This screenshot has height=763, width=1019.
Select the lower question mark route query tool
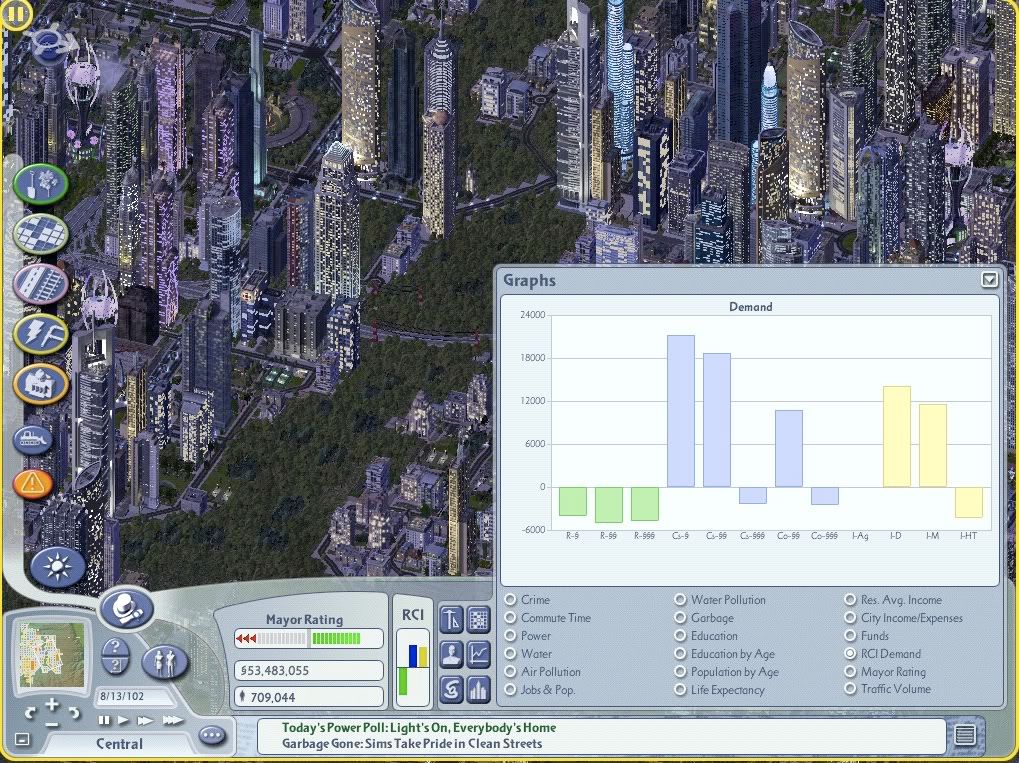tap(115, 666)
